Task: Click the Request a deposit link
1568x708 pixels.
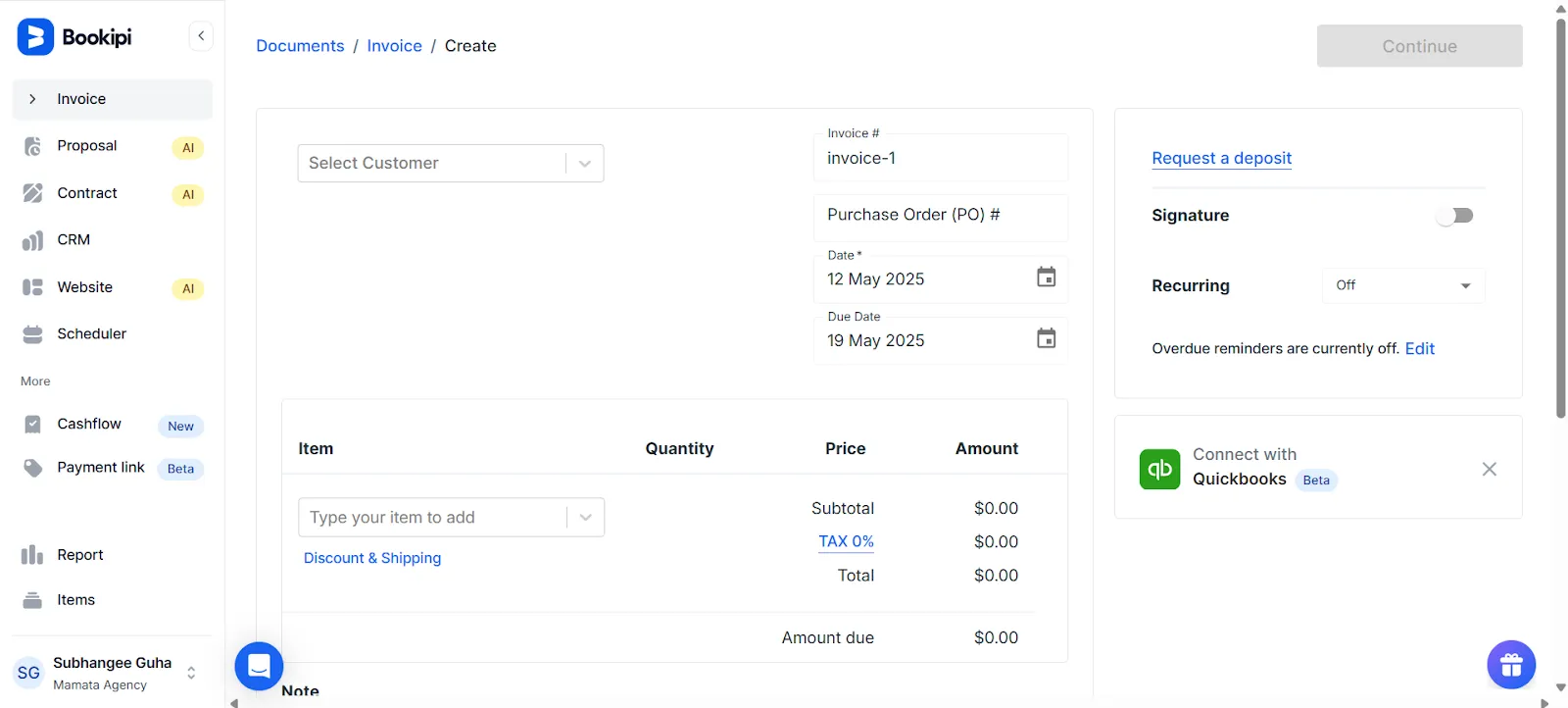Action: (x=1221, y=158)
